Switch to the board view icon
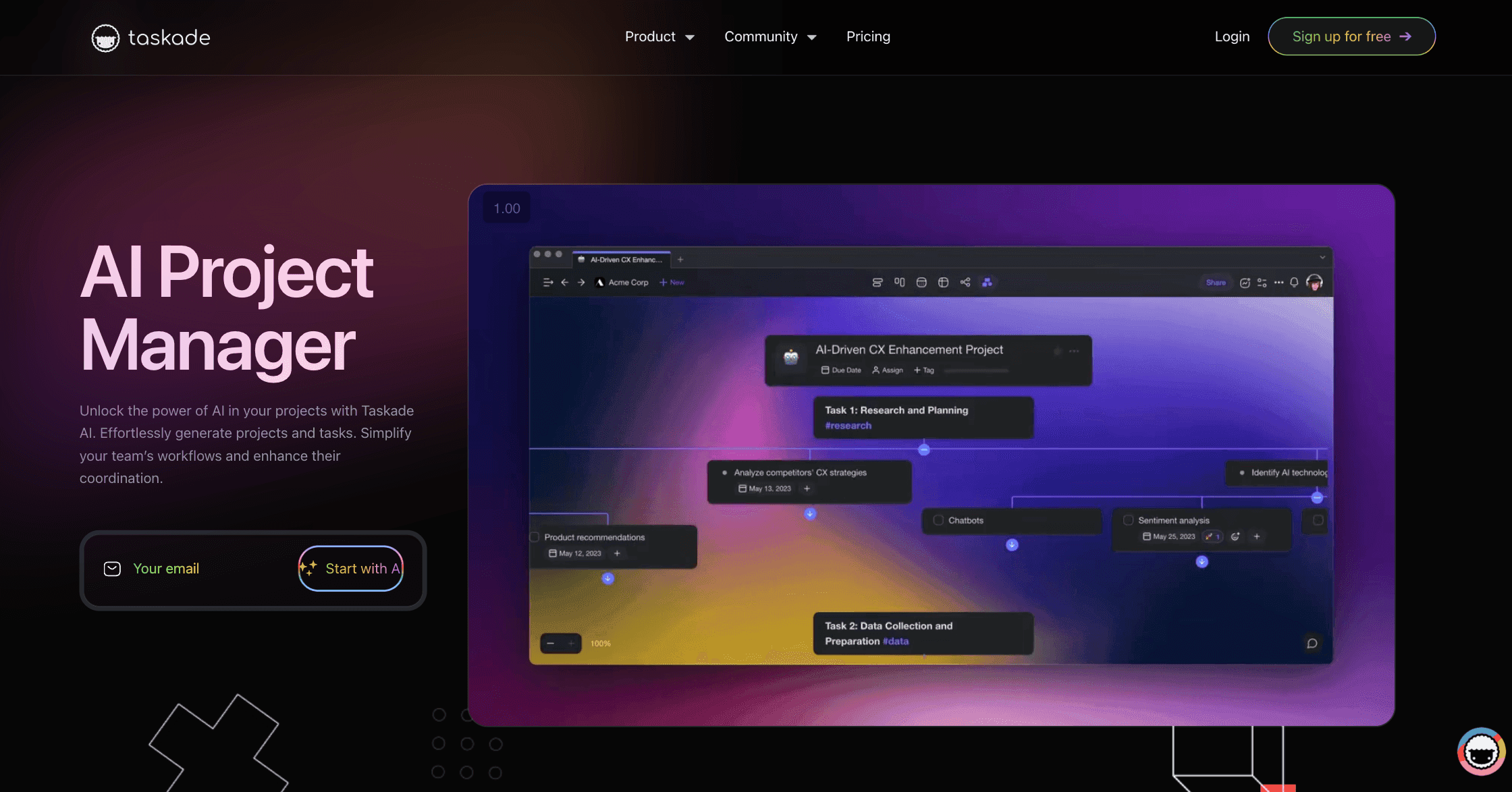 pyautogui.click(x=900, y=283)
